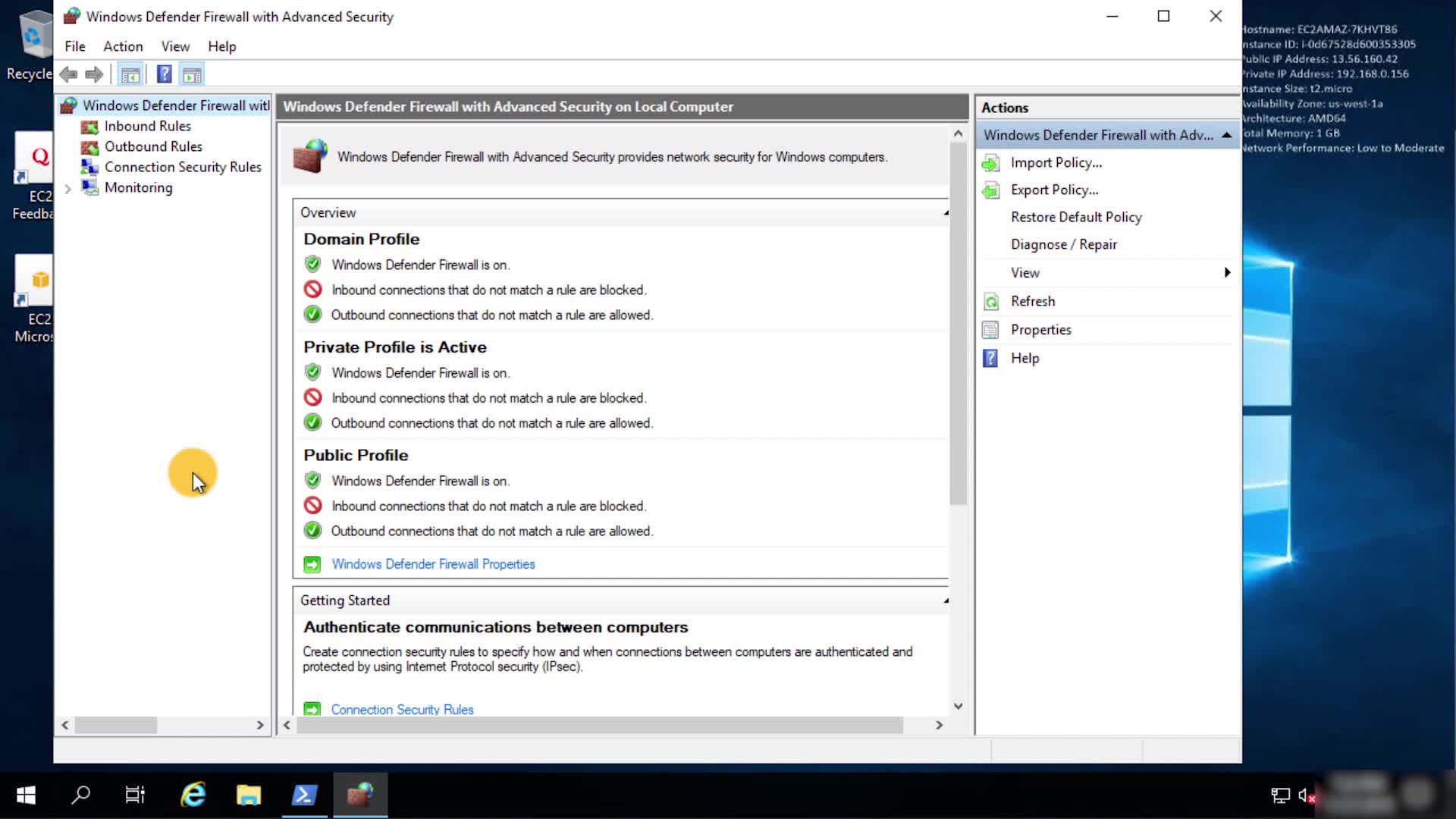
Task: Select Inbound Rules in the tree
Action: 147,126
